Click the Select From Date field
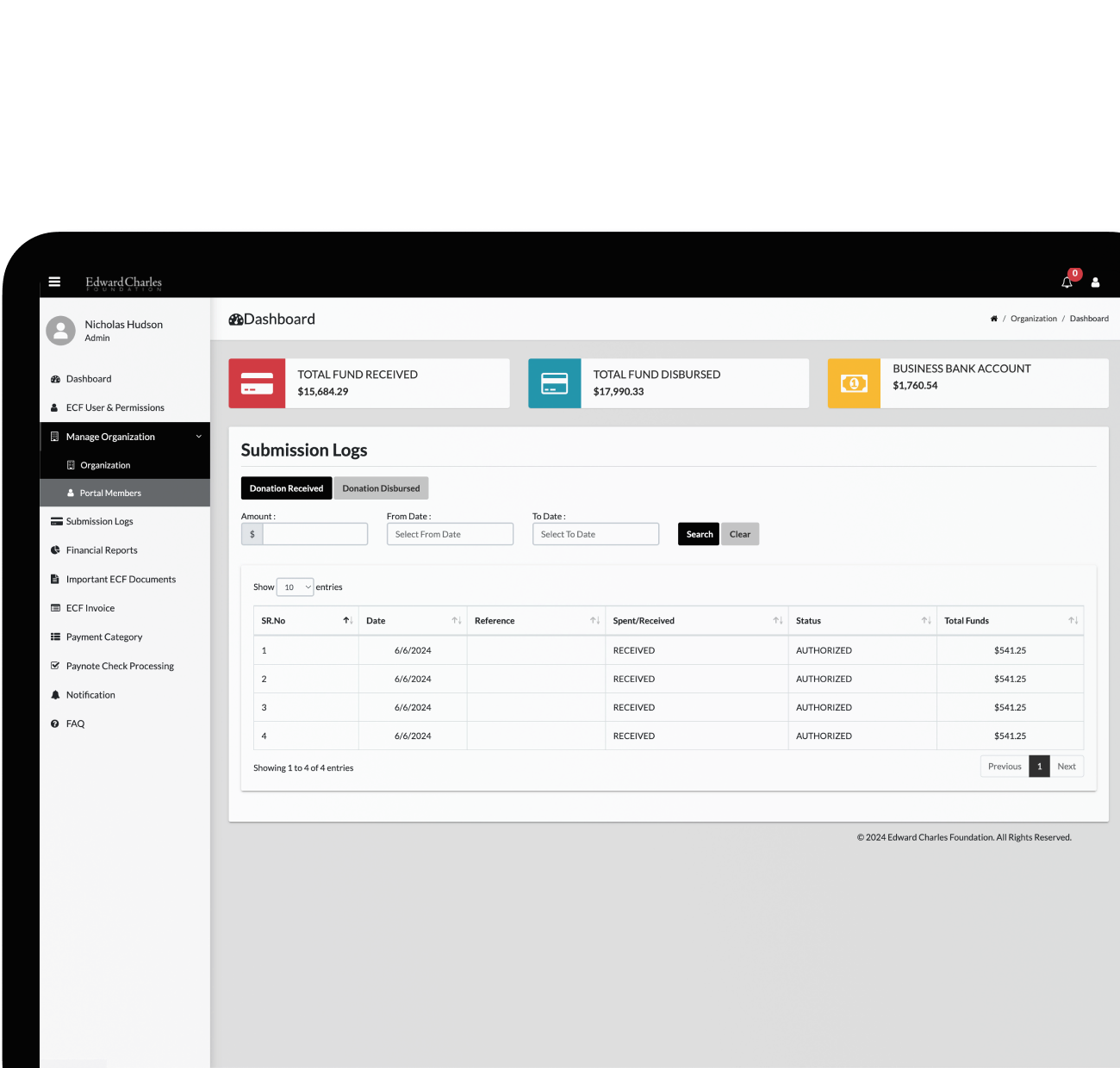The width and height of the screenshot is (1120, 1068). (449, 533)
